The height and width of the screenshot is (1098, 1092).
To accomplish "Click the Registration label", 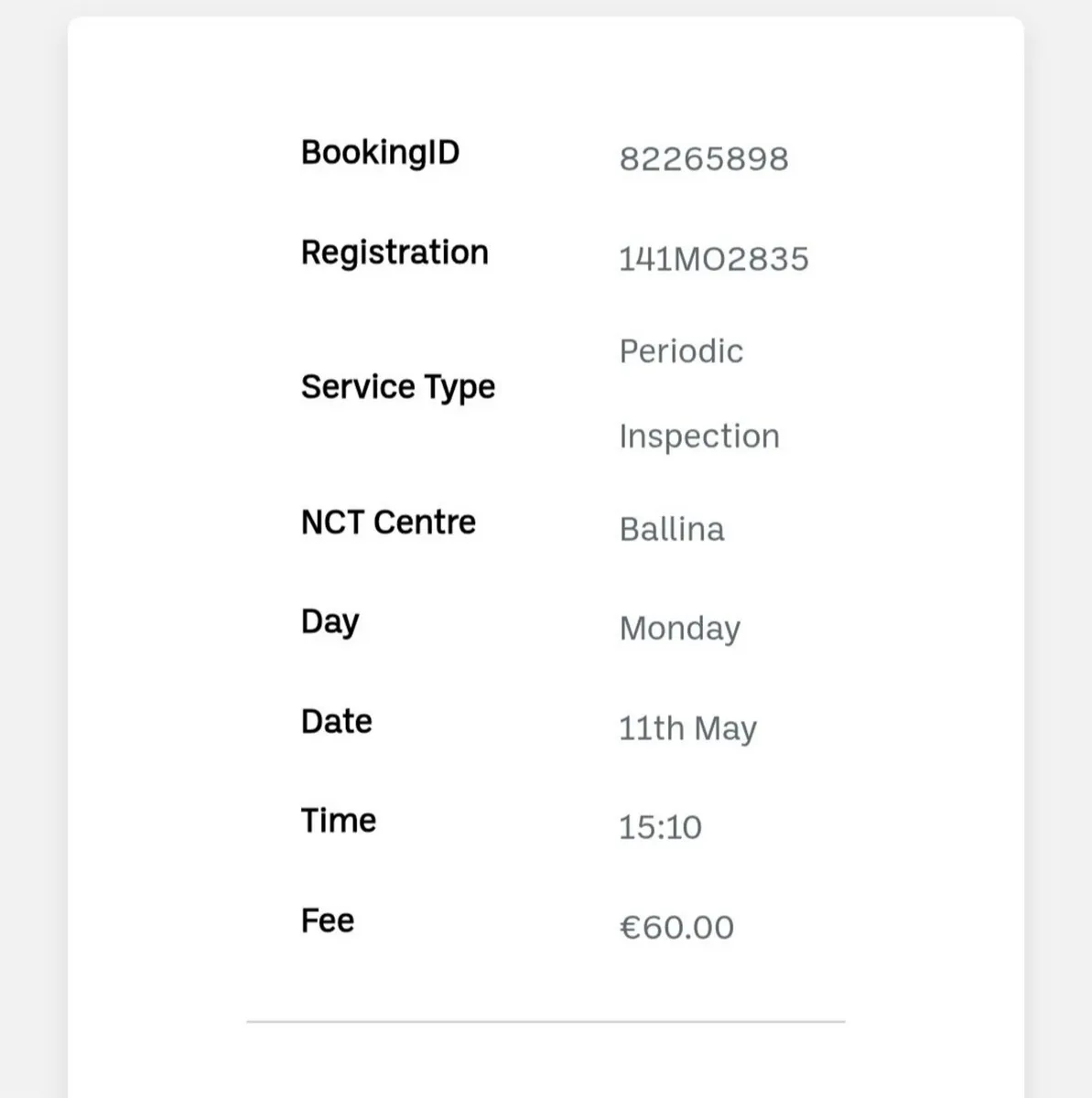I will [x=395, y=253].
